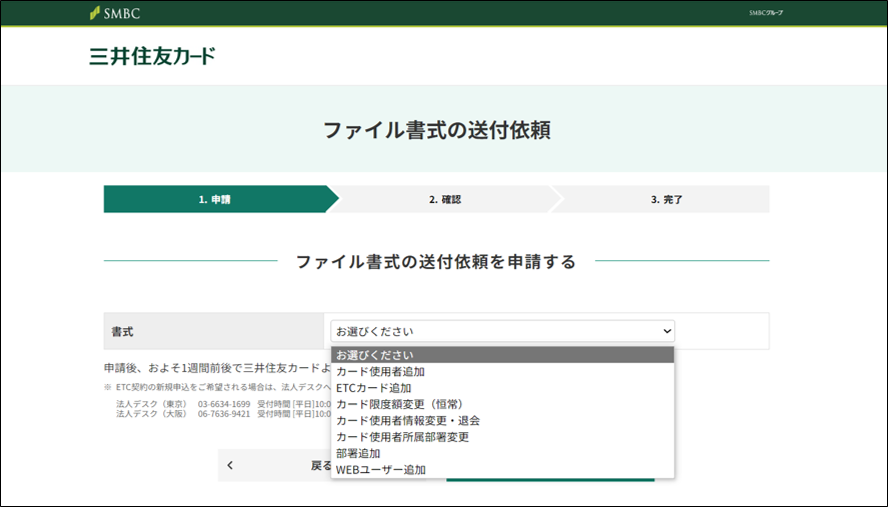Choose カード使用者情報変更・退会 option

click(x=502, y=421)
